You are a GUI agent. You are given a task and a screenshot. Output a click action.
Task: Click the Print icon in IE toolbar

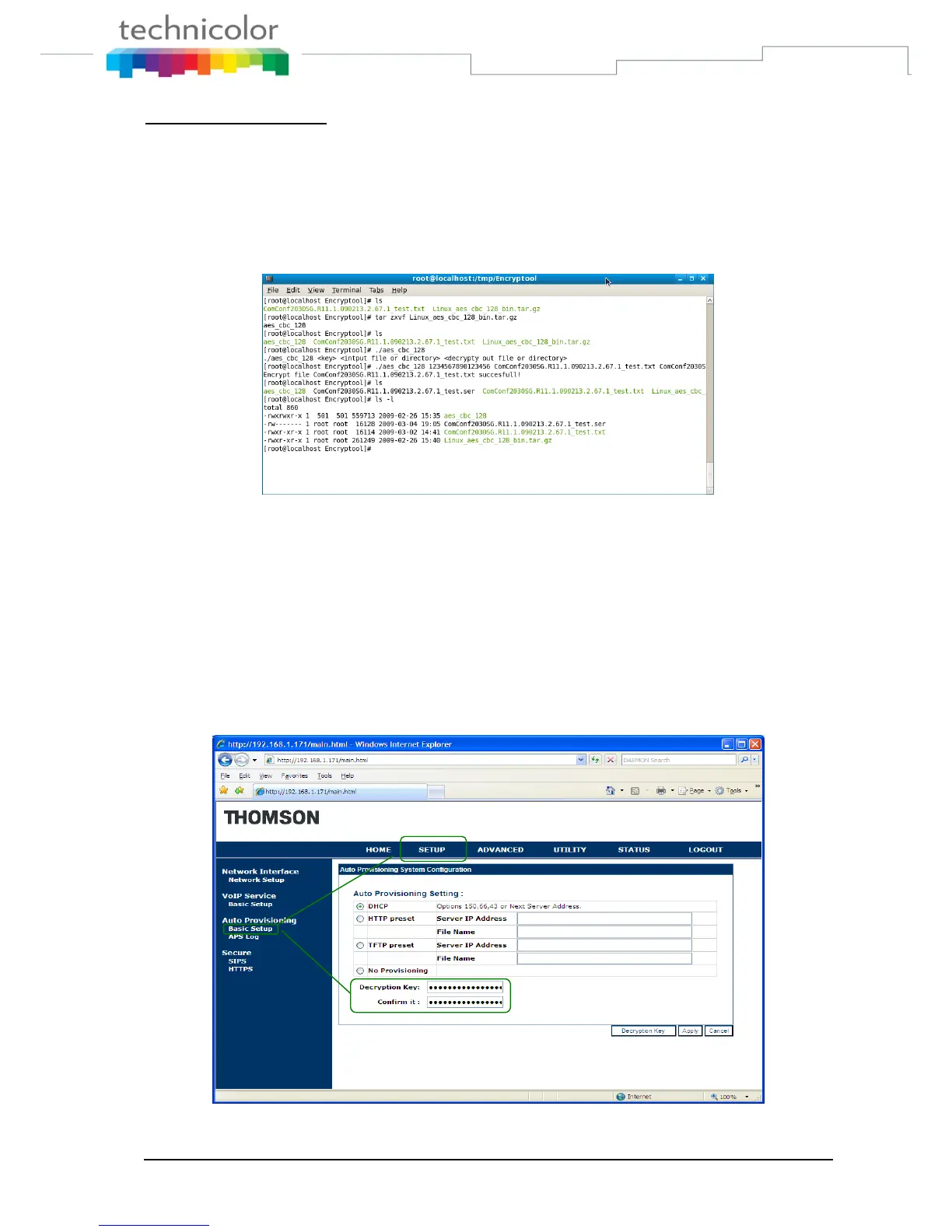point(660,791)
